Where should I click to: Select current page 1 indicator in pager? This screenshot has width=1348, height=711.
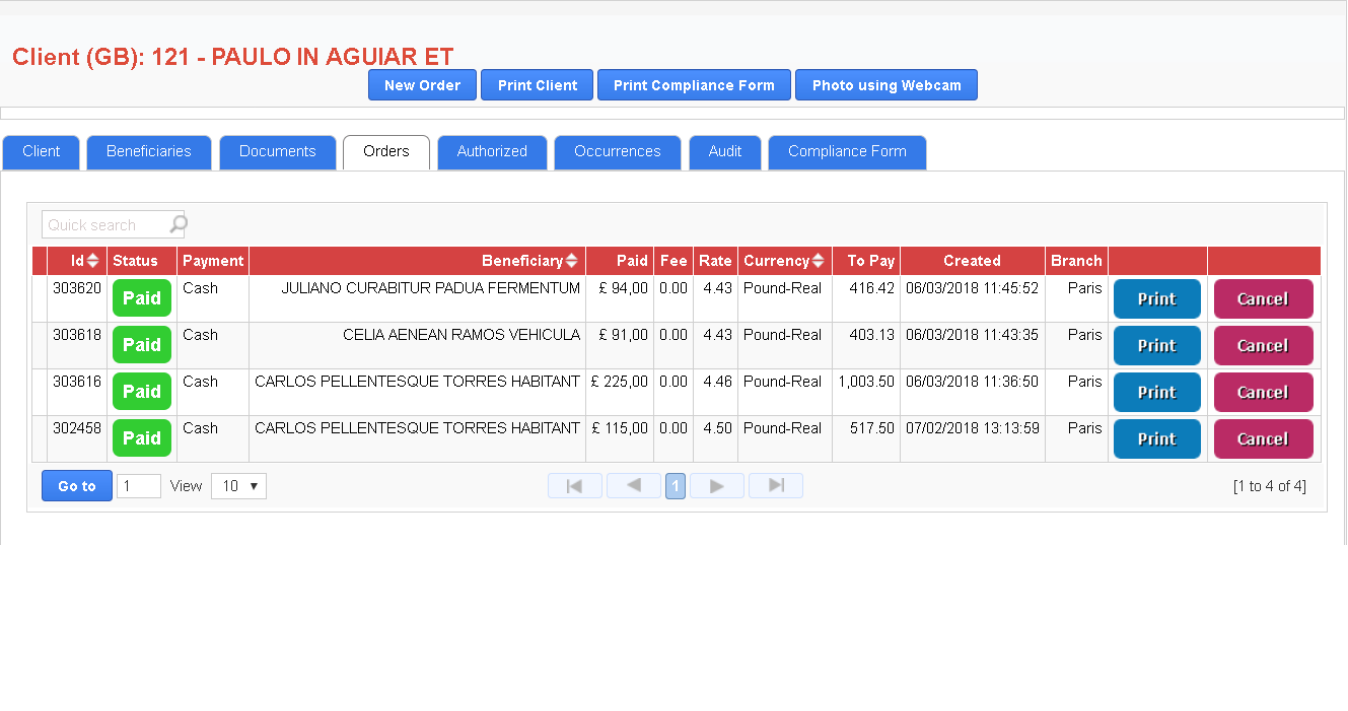(x=675, y=486)
